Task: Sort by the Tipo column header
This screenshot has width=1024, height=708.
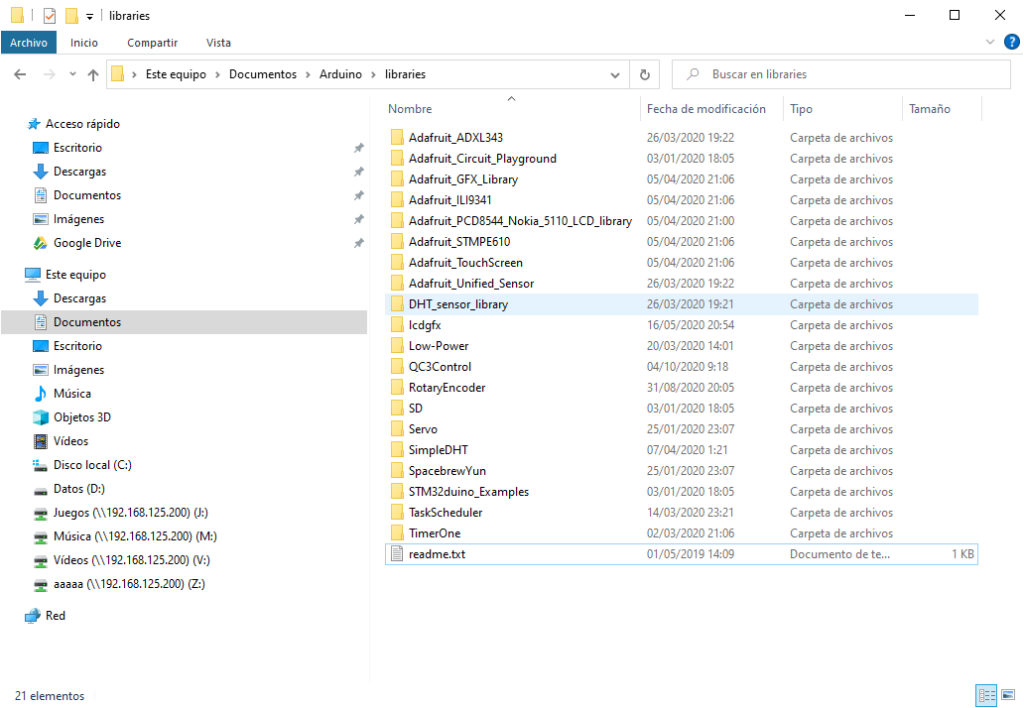Action: (x=801, y=109)
